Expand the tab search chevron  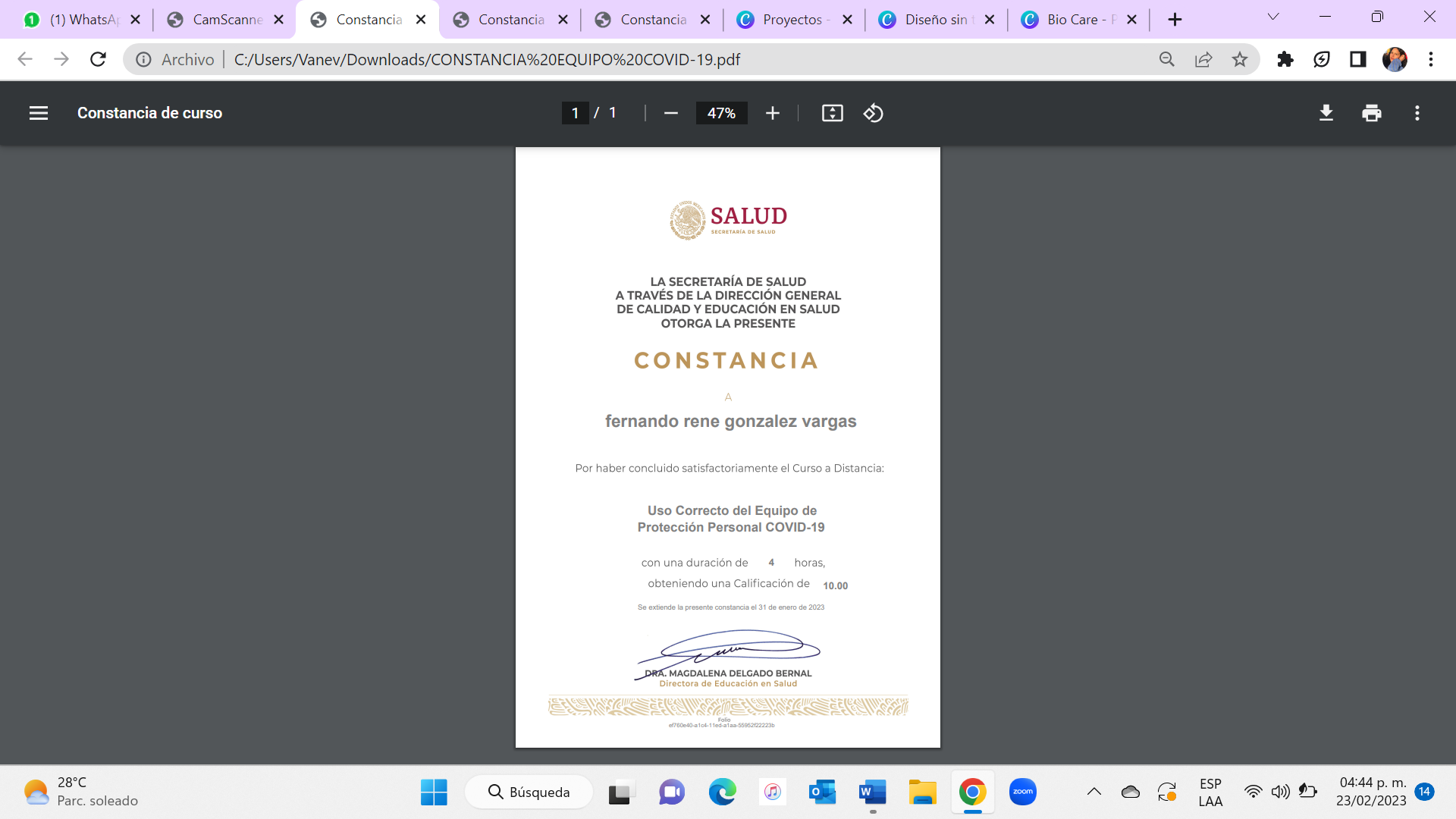[x=1273, y=17]
